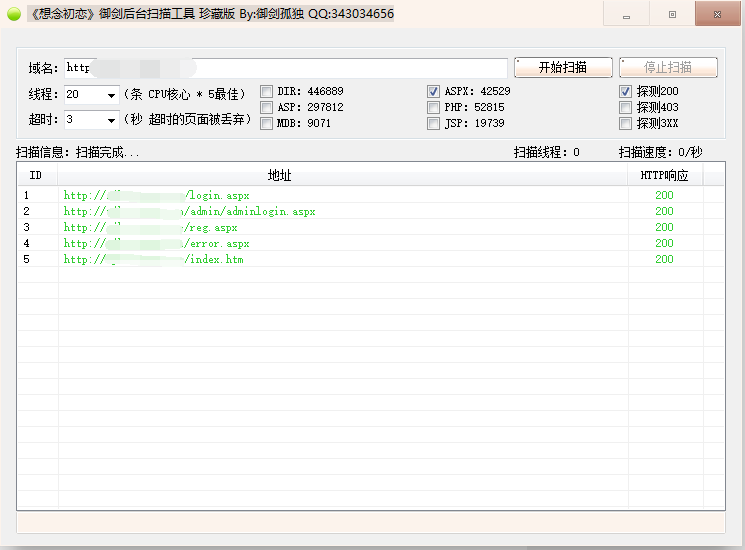
Task: Tick the PHP dictionary checkbox
Action: 434,107
